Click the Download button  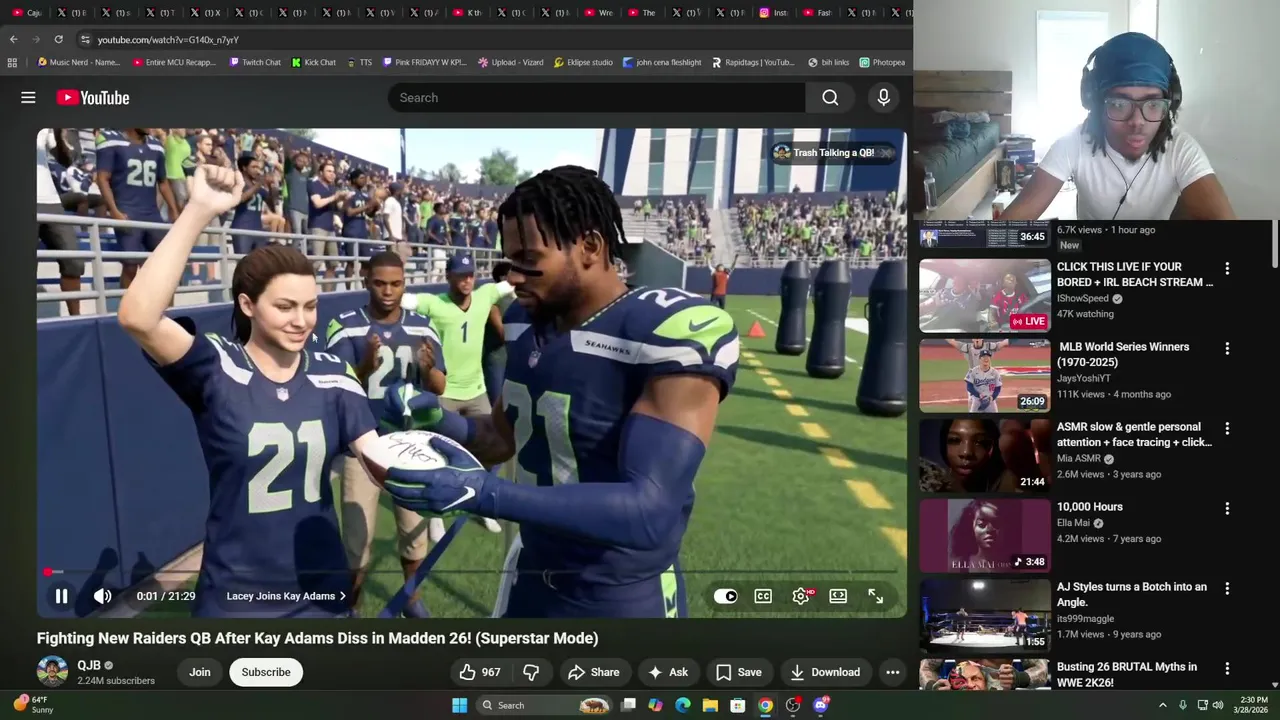[x=825, y=672]
